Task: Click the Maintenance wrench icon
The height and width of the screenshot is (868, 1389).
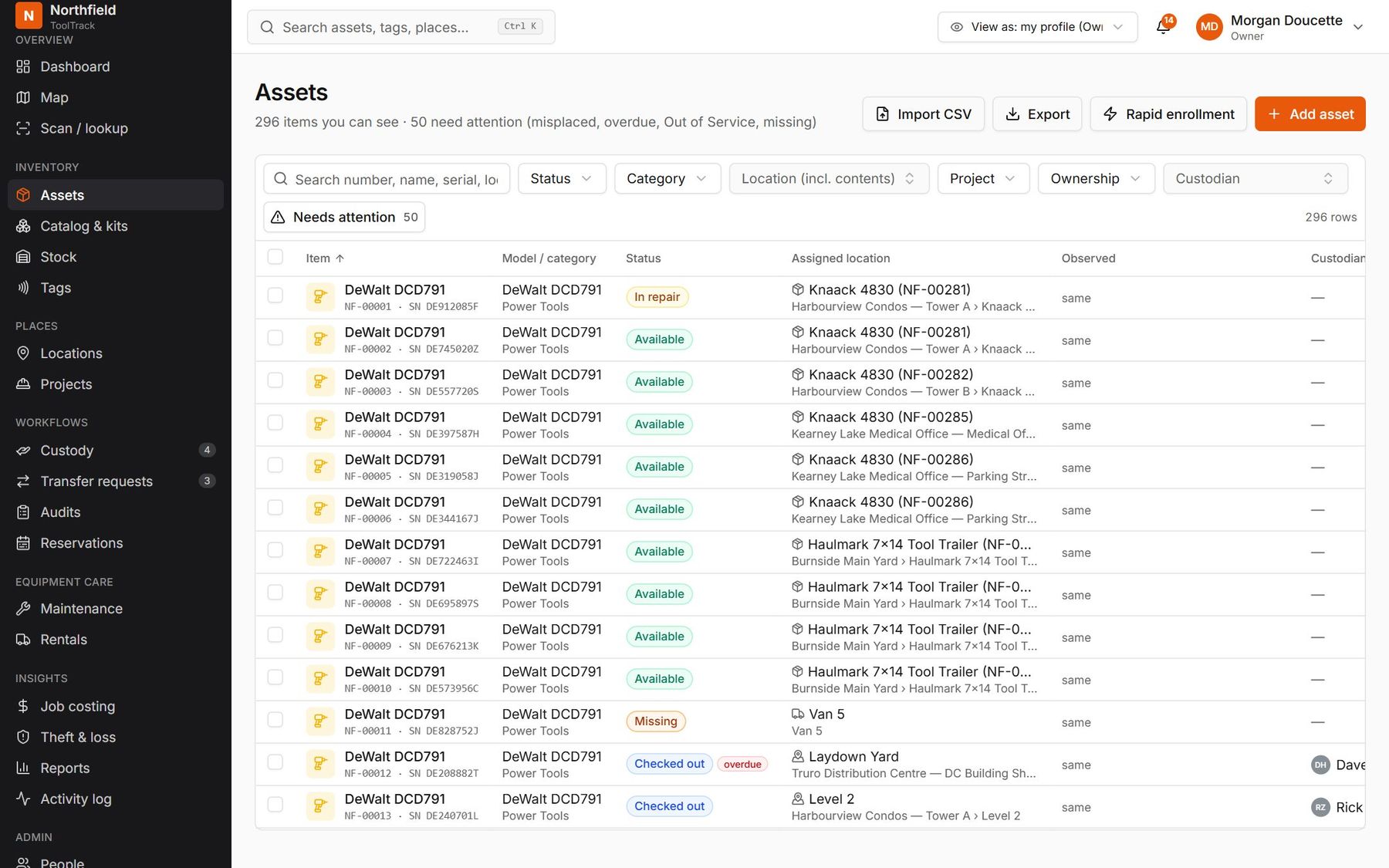Action: pos(23,609)
